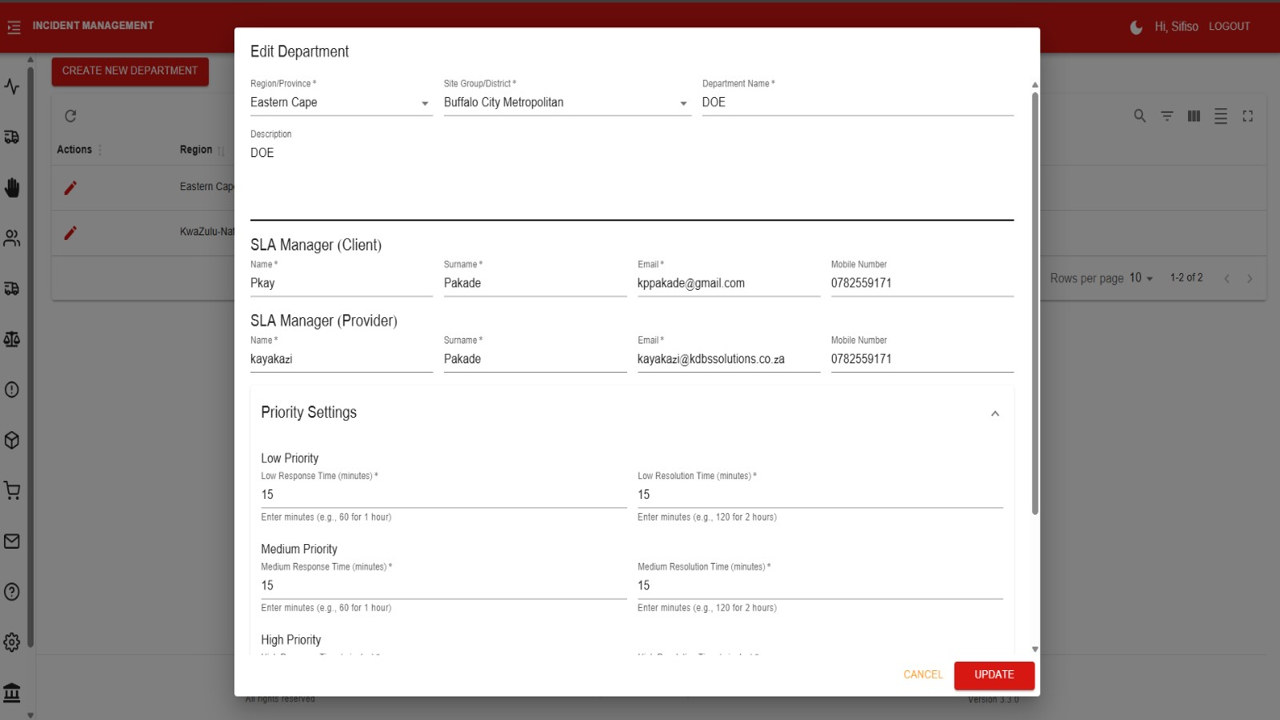
Task: Toggle table row density icon
Action: [1221, 116]
